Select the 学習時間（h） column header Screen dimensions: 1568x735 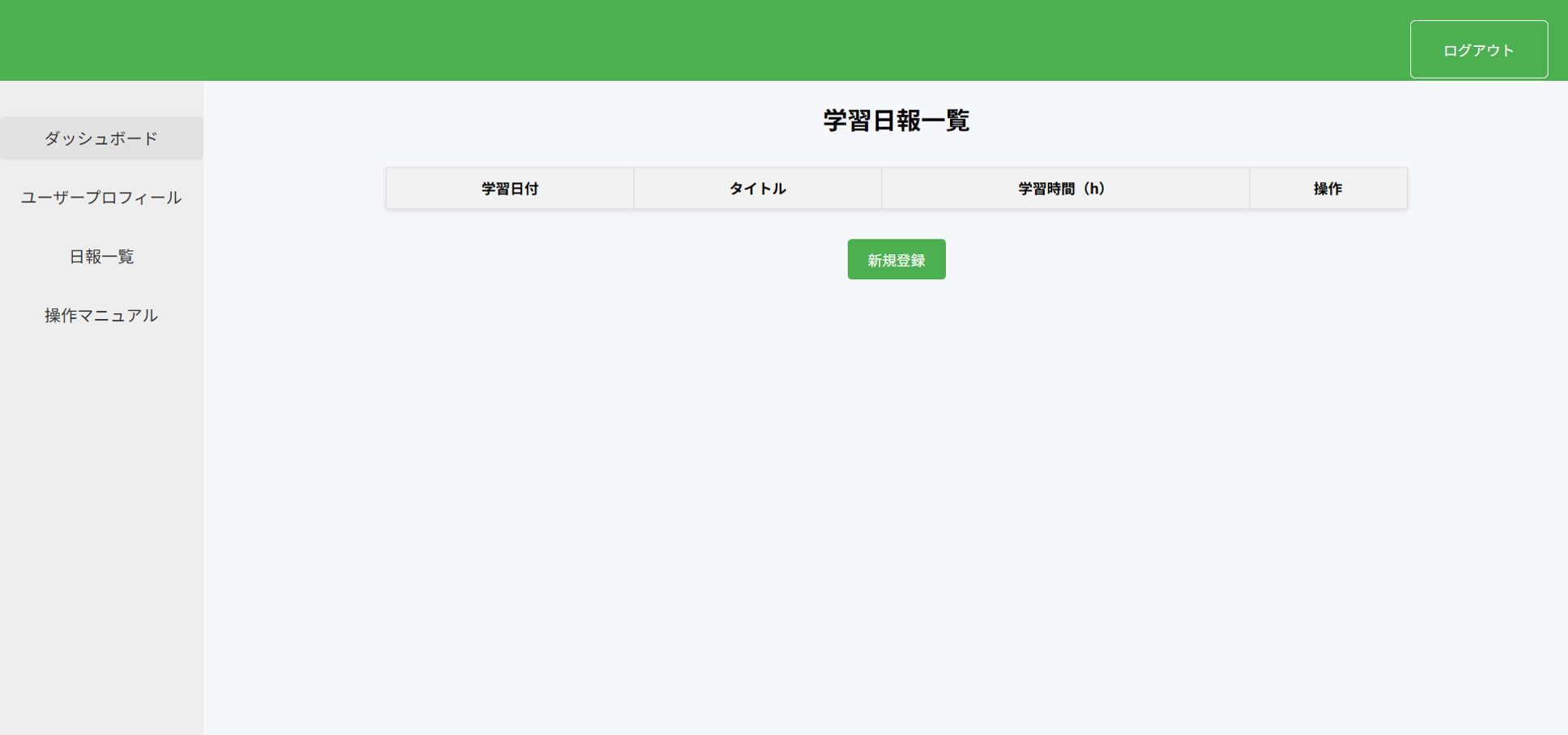pyautogui.click(x=1065, y=189)
